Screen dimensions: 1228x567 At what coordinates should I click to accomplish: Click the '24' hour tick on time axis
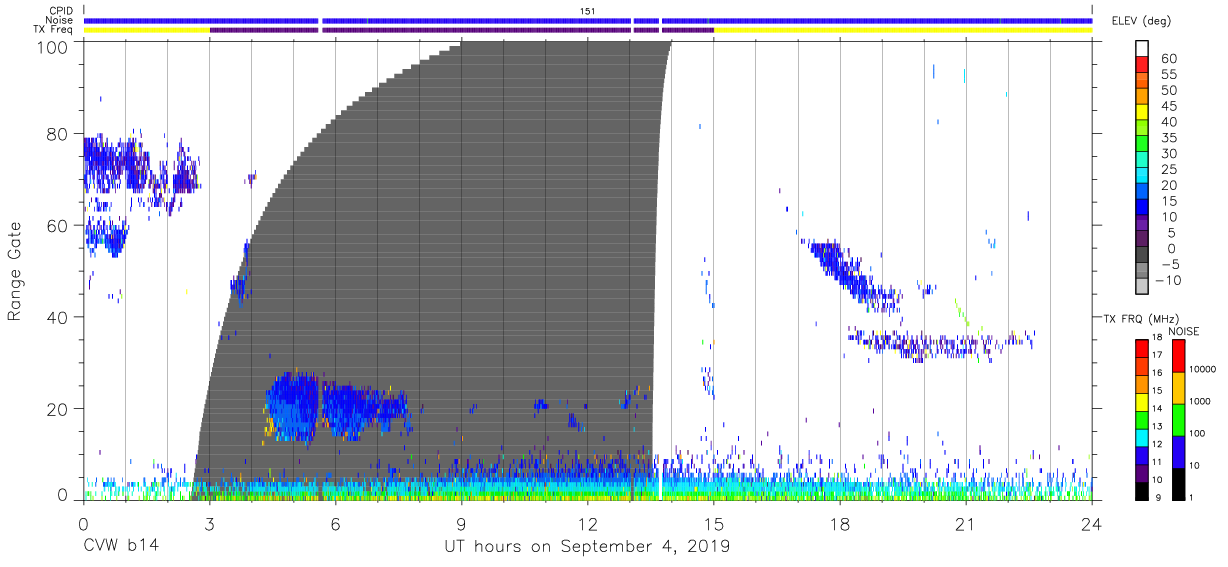point(1092,524)
